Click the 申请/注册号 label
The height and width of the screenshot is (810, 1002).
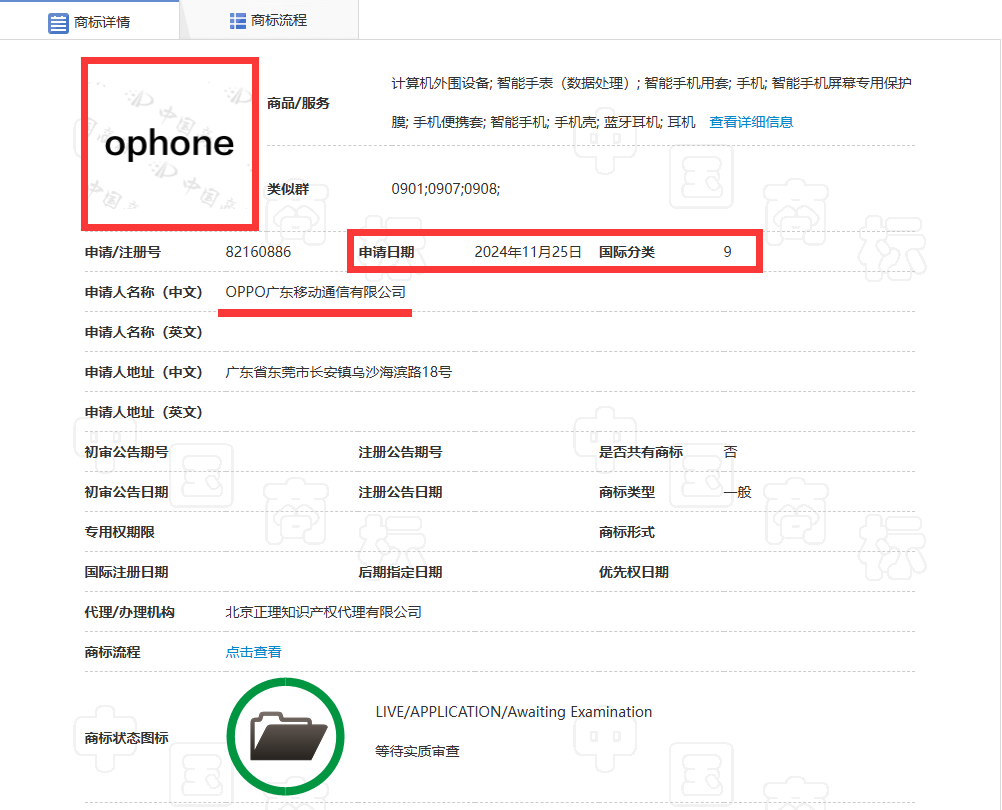tap(123, 252)
